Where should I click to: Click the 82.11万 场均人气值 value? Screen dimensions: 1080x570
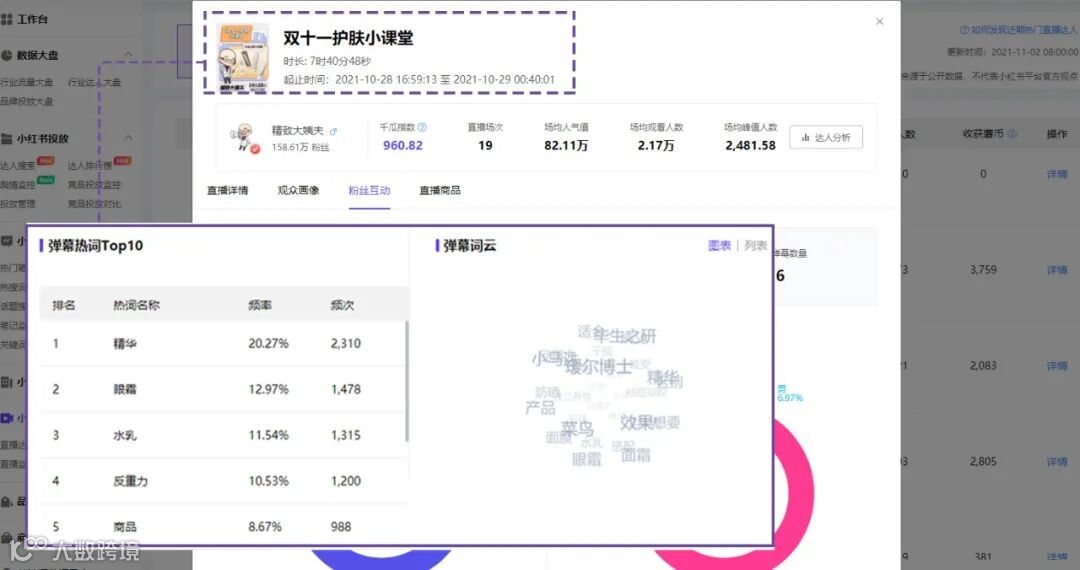tap(565, 145)
